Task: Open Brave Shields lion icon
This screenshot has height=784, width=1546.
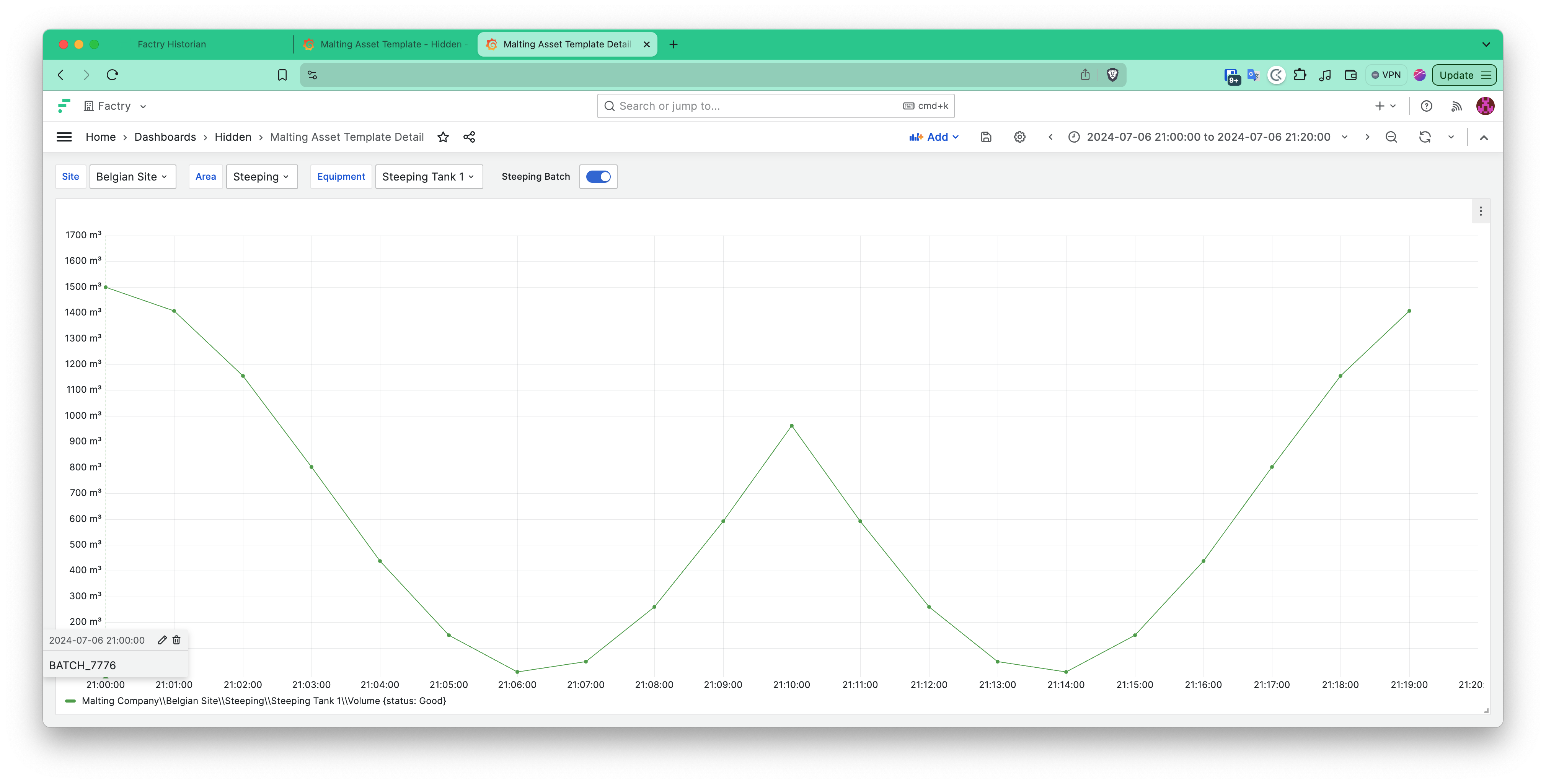Action: click(x=1112, y=75)
